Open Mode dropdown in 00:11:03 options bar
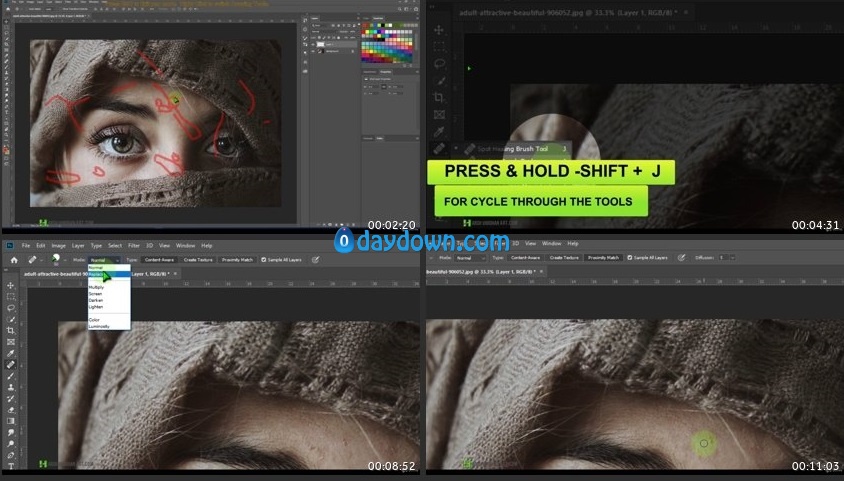The height and width of the screenshot is (481, 844). pyautogui.click(x=470, y=258)
